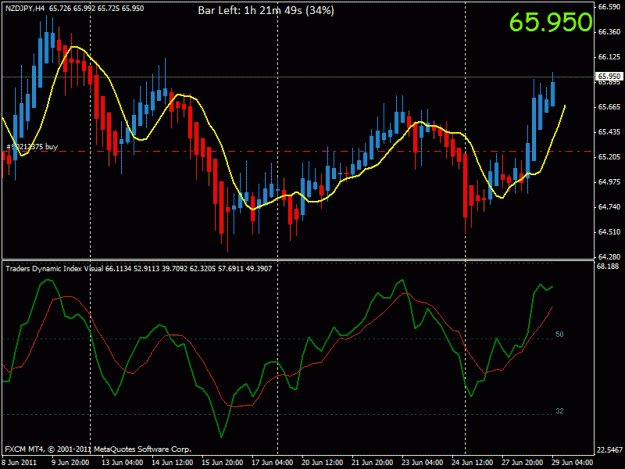Click the 64.975 price scale value
The width and height of the screenshot is (625, 469).
click(609, 182)
